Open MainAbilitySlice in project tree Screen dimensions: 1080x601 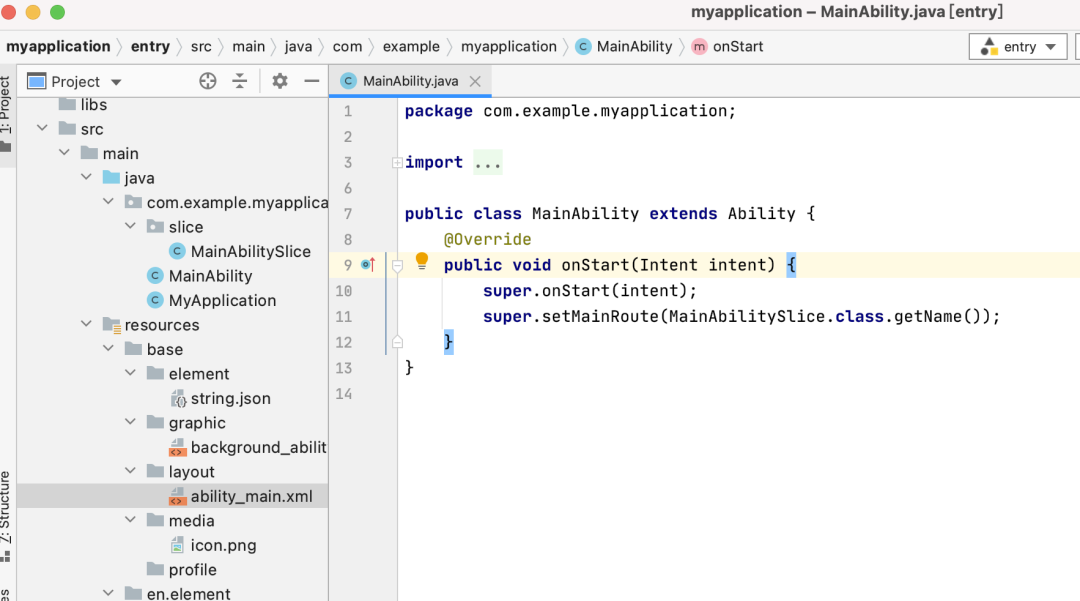coord(250,252)
